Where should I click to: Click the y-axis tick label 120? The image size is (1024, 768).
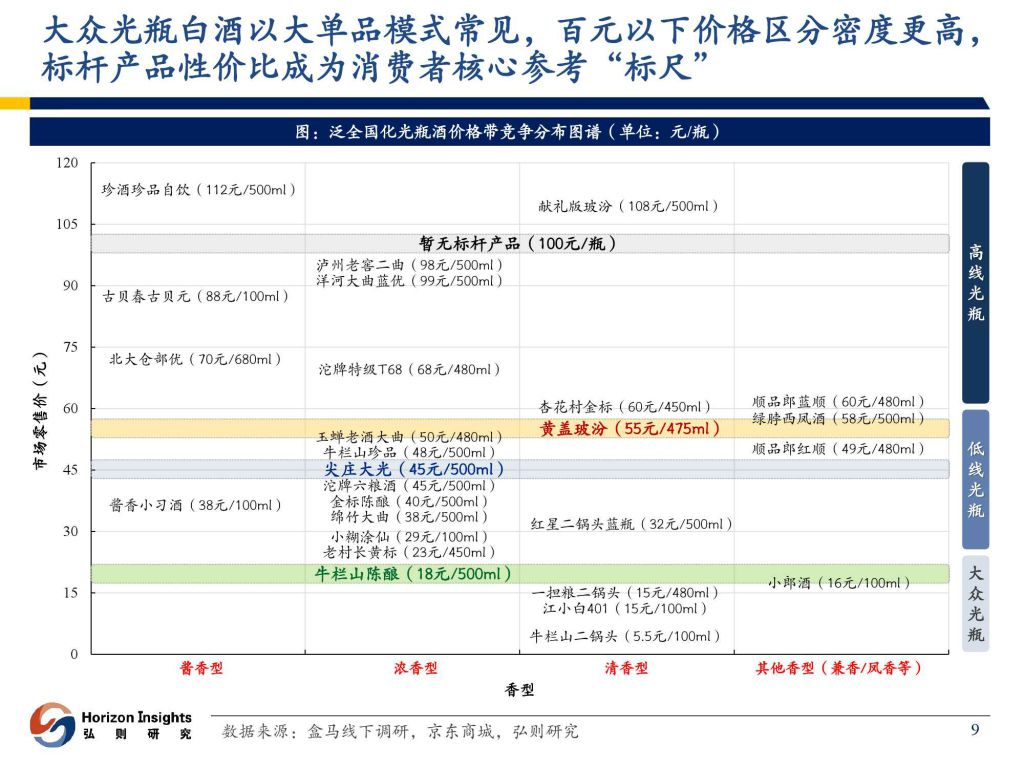[x=67, y=163]
